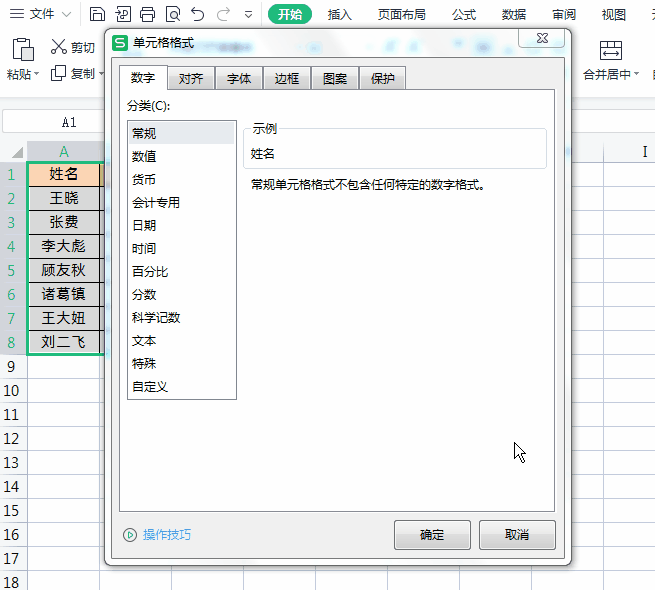Click cell containing 诸葛镇
The height and width of the screenshot is (590, 655).
pyautogui.click(x=63, y=294)
